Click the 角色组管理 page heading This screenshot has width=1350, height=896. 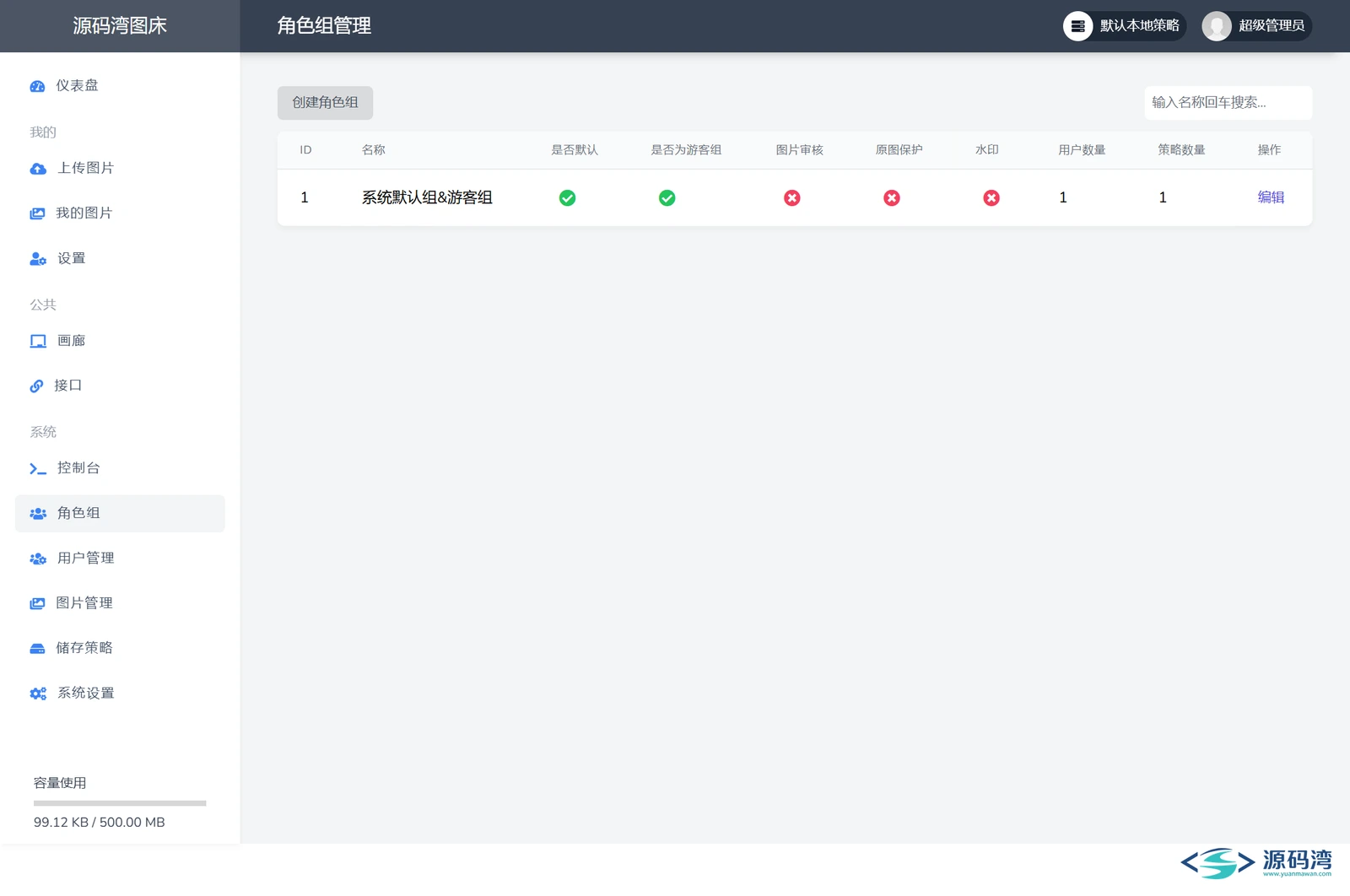click(x=325, y=26)
